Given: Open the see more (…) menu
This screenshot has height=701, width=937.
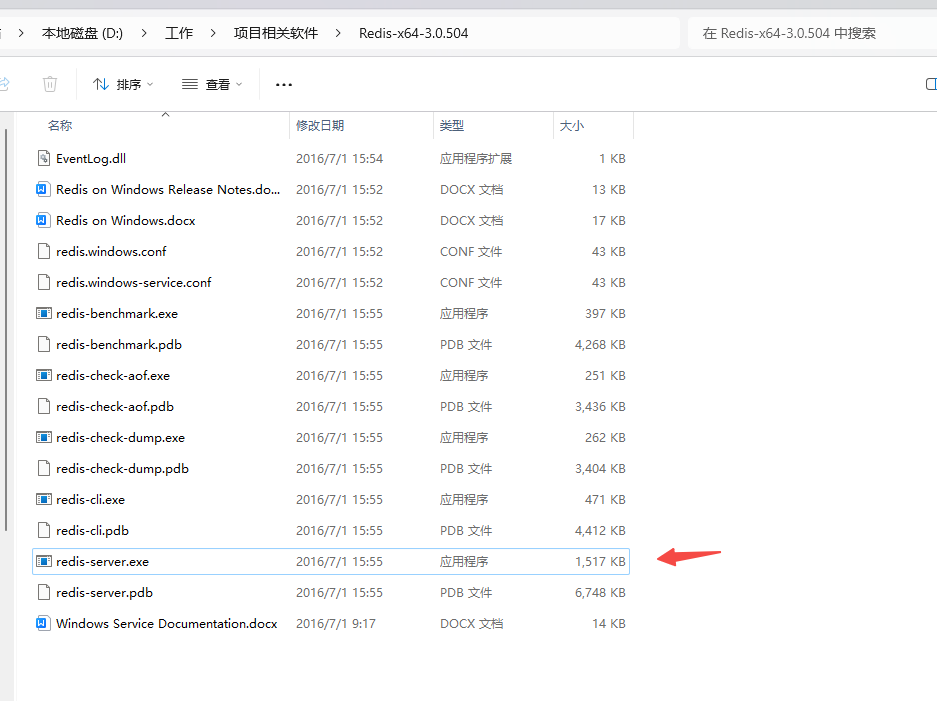Looking at the screenshot, I should click(283, 84).
